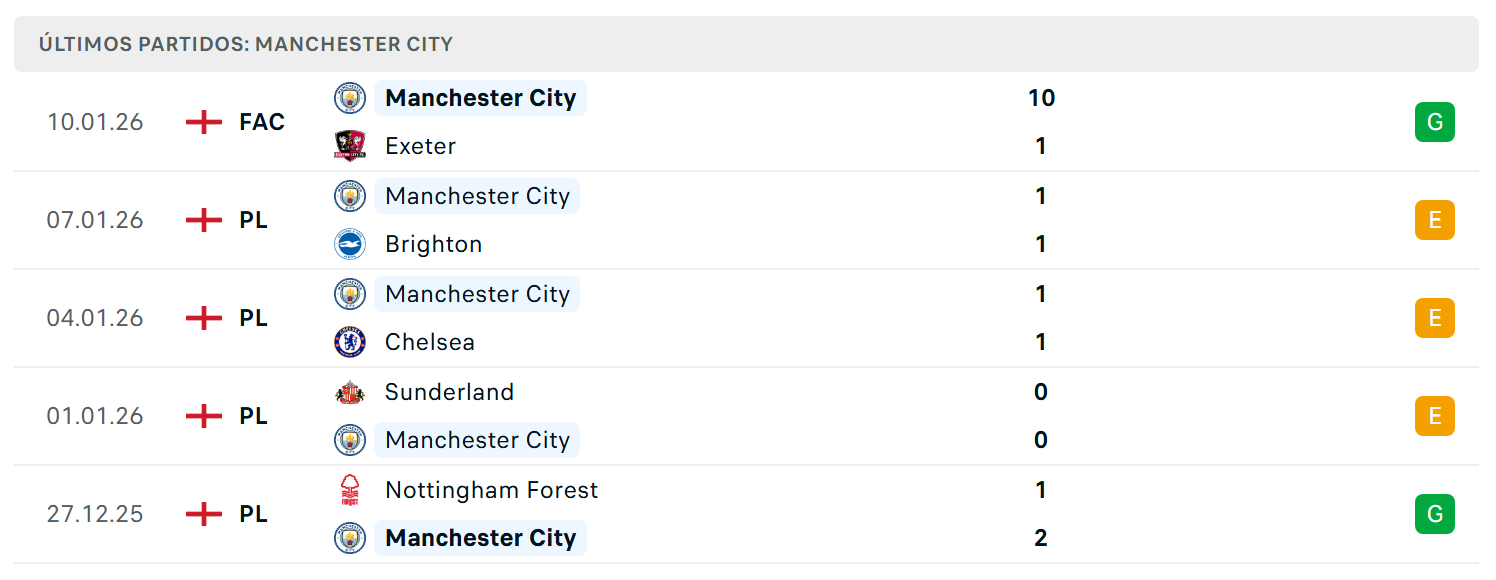Click the Últimos Partidos: Manchester City header
The height and width of the screenshot is (580, 1496).
coord(246,44)
